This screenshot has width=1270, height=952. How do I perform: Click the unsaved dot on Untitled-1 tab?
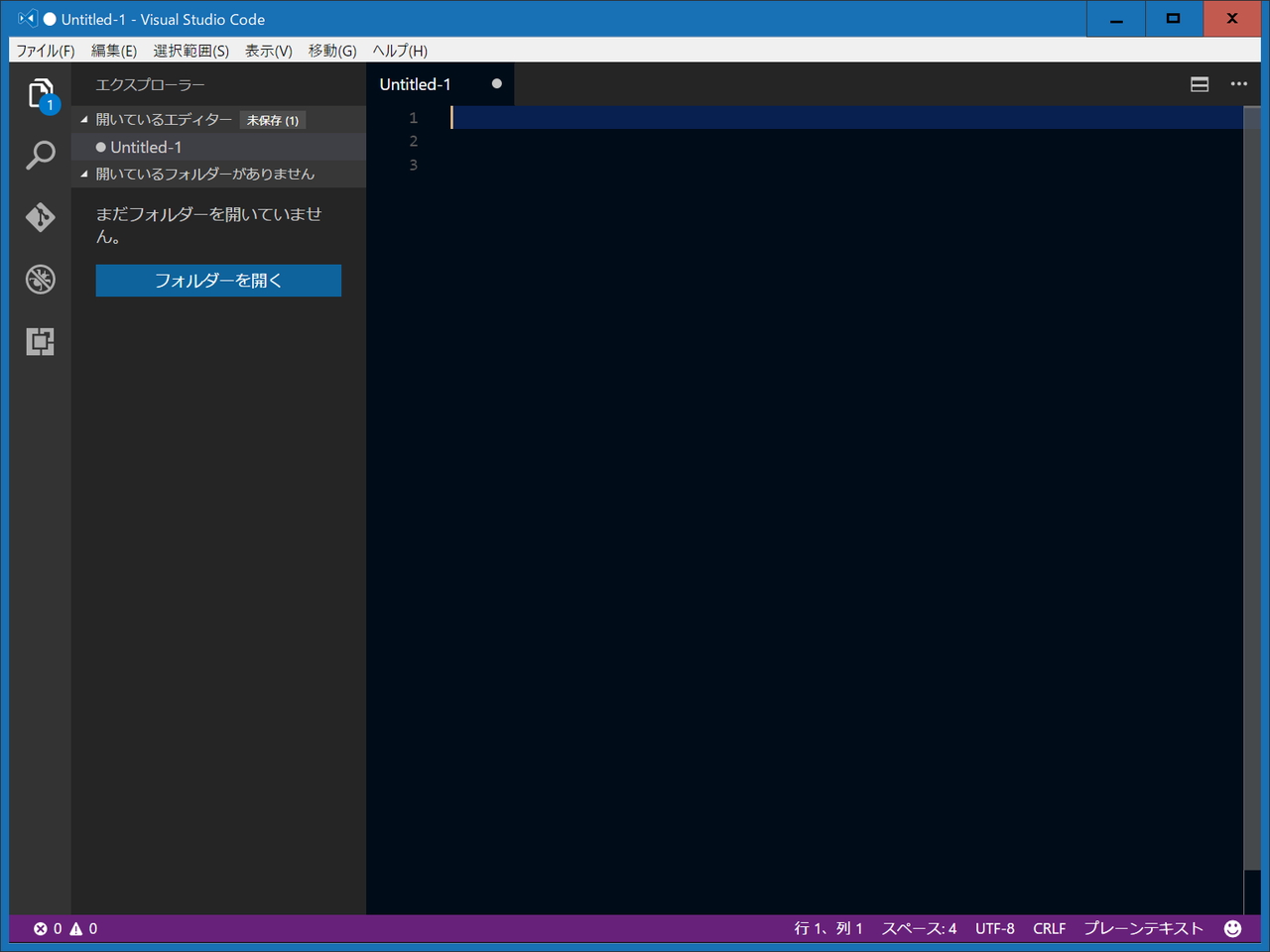tap(496, 83)
